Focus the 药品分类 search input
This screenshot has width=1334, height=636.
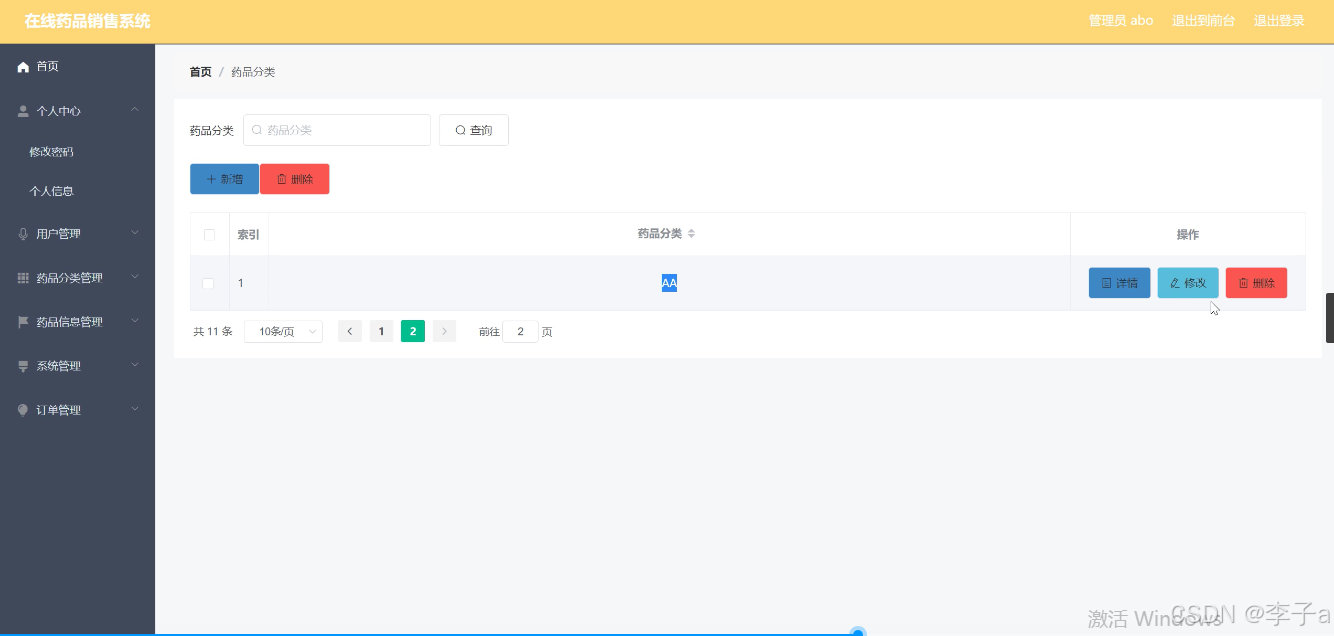coord(337,130)
